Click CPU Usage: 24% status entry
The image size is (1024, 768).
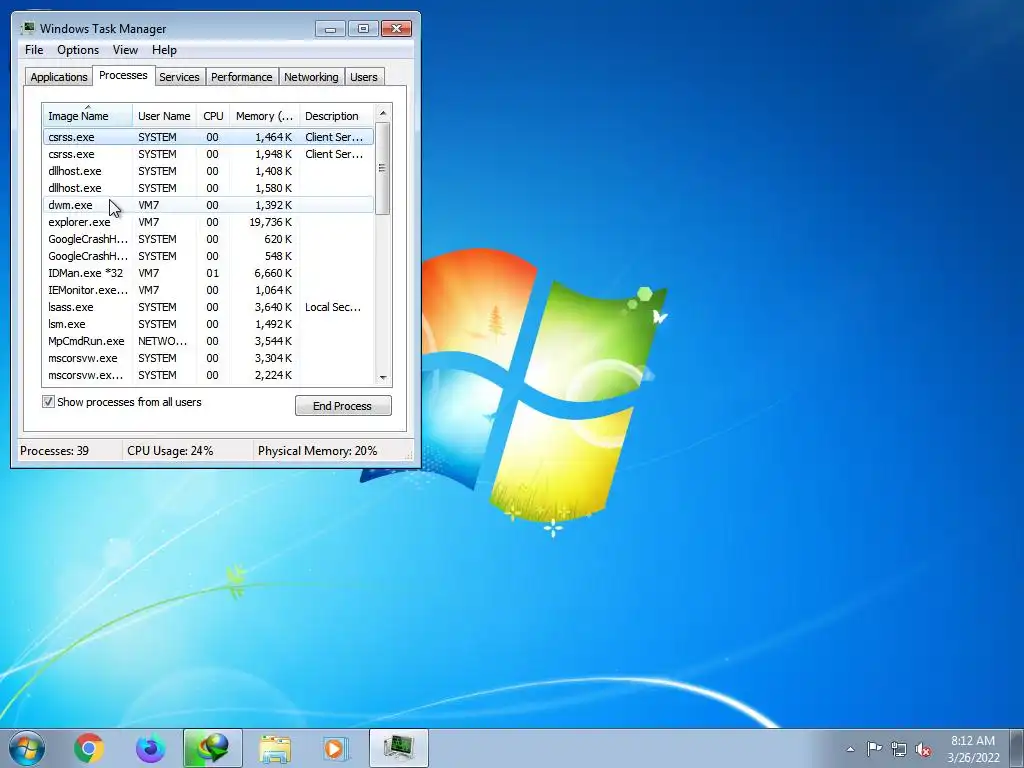pyautogui.click(x=170, y=451)
